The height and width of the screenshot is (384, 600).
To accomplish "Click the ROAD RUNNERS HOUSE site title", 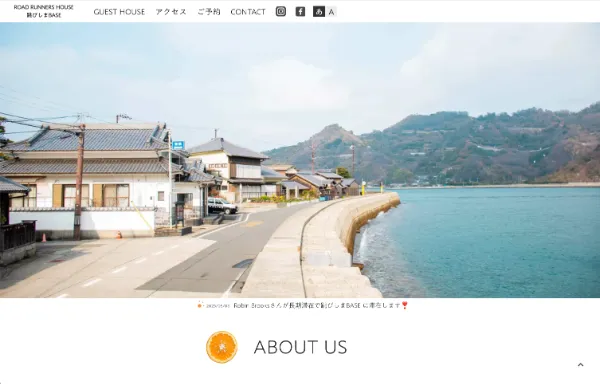I will [x=44, y=7].
